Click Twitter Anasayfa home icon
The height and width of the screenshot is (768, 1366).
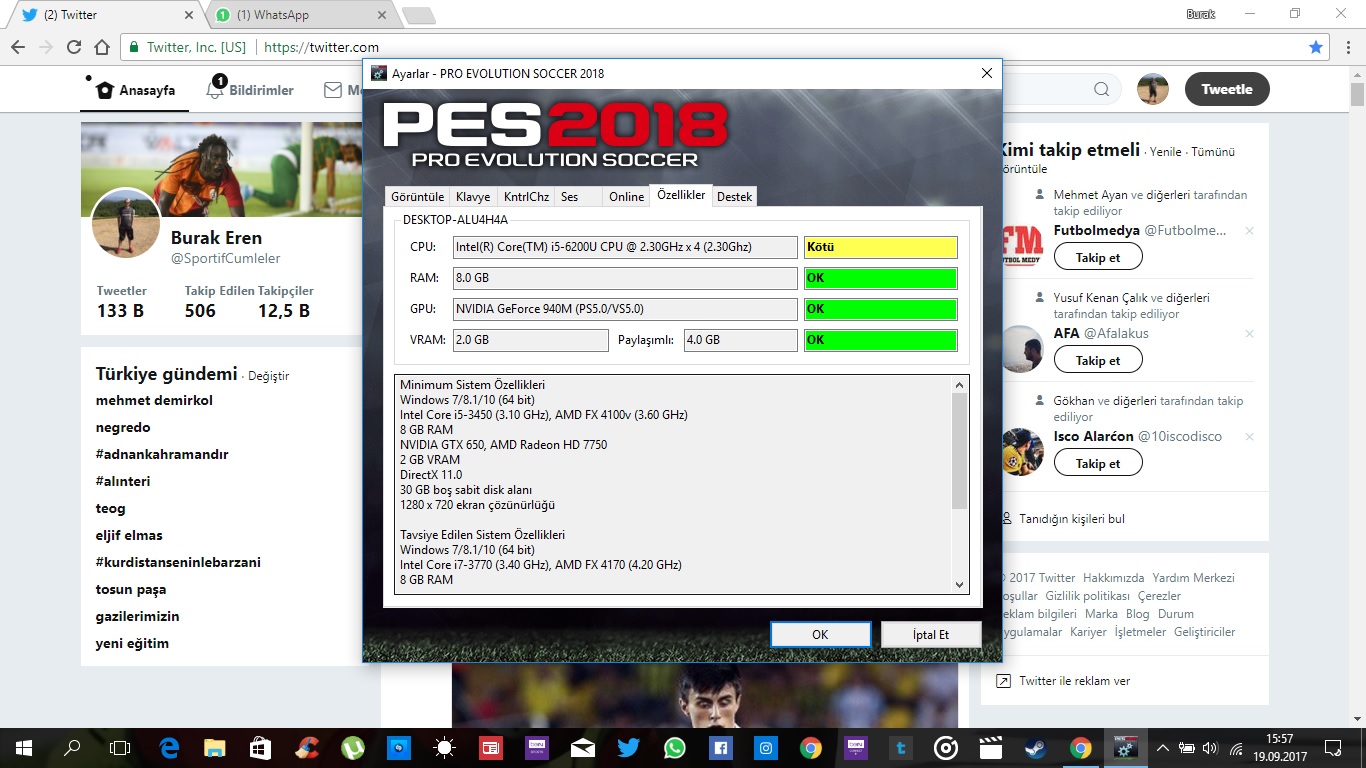pyautogui.click(x=105, y=90)
